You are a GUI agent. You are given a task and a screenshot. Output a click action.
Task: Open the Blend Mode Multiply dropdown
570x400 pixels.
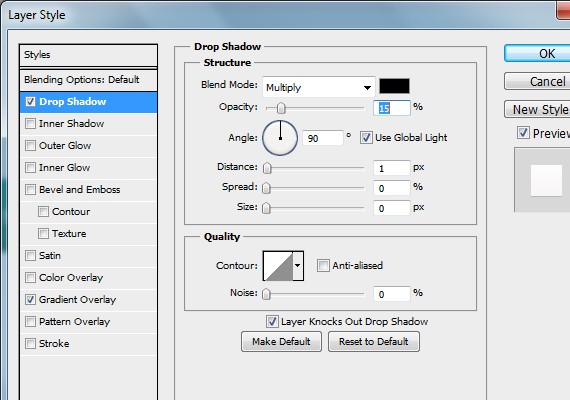[318, 87]
